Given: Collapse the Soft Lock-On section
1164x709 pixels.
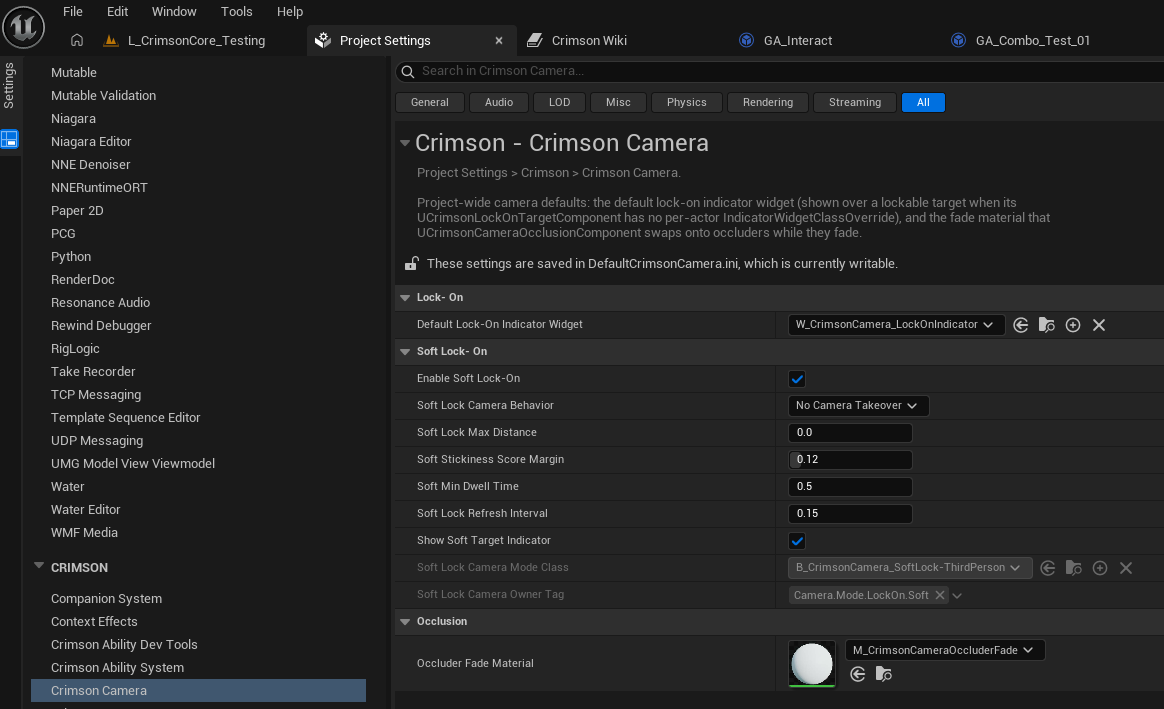Looking at the screenshot, I should pyautogui.click(x=405, y=352).
